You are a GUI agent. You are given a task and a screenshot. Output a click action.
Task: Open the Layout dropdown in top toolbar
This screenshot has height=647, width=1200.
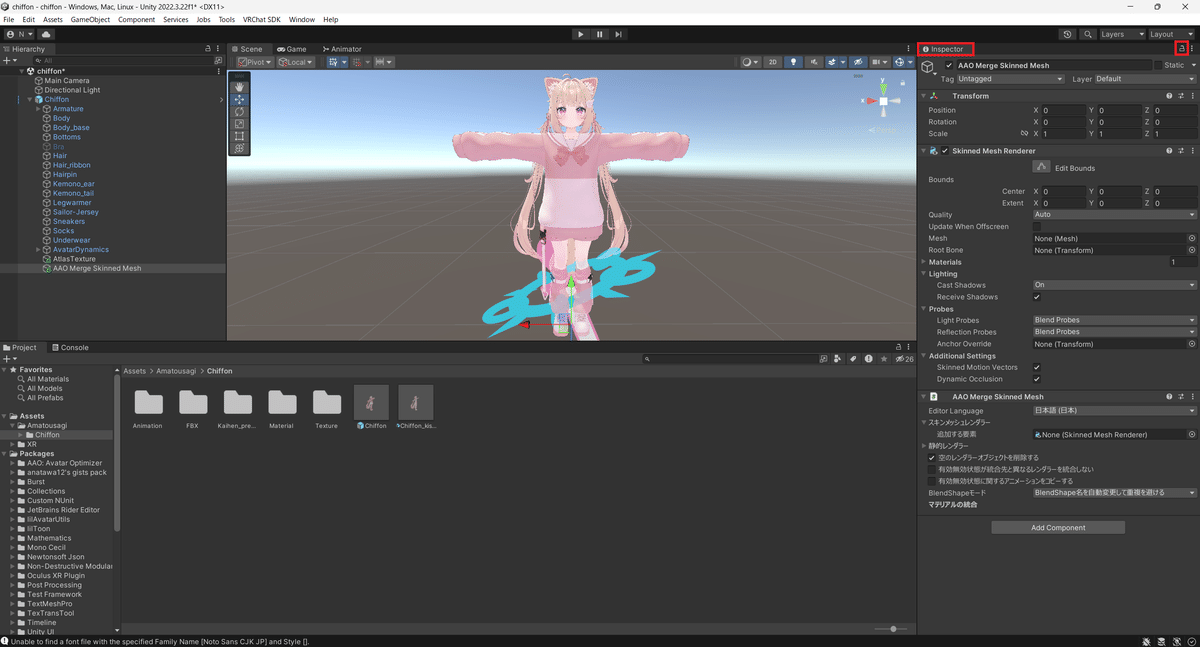point(1171,34)
